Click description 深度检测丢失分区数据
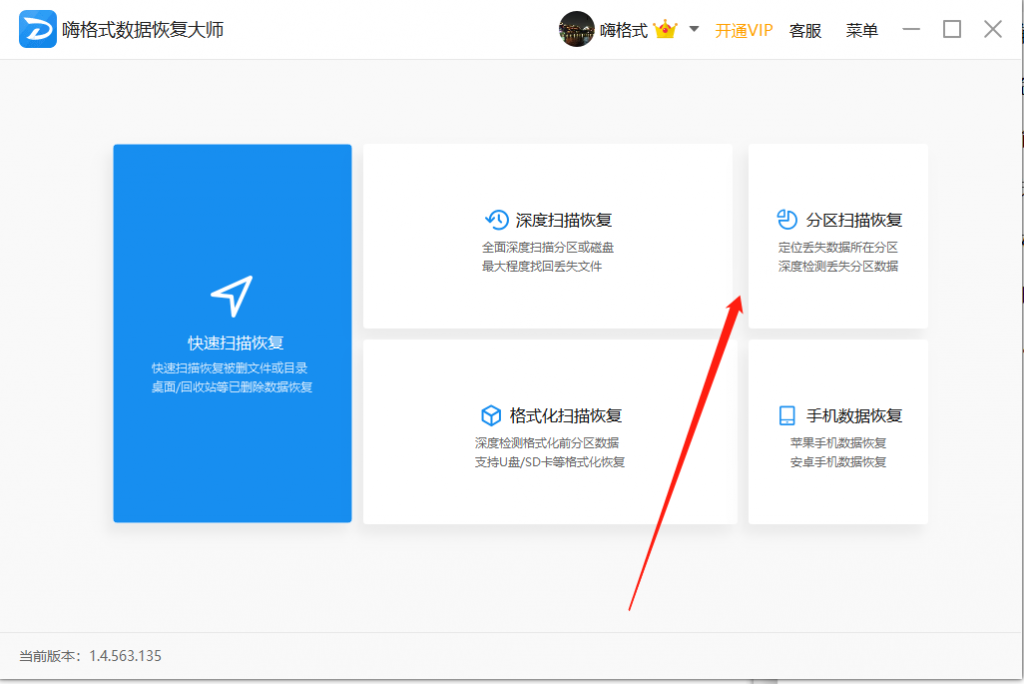This screenshot has width=1024, height=684. [838, 267]
